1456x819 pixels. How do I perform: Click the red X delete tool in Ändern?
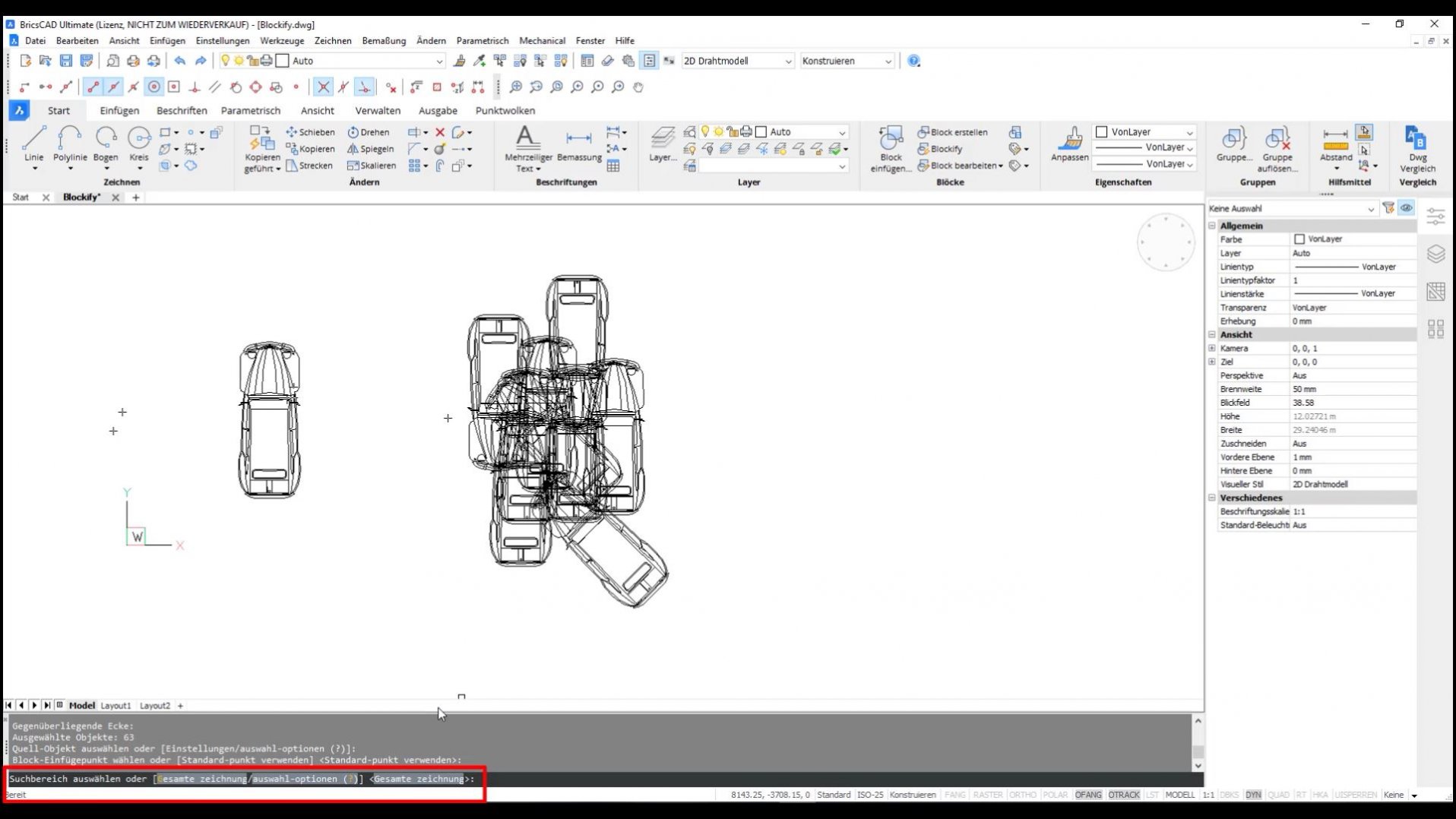click(x=440, y=132)
